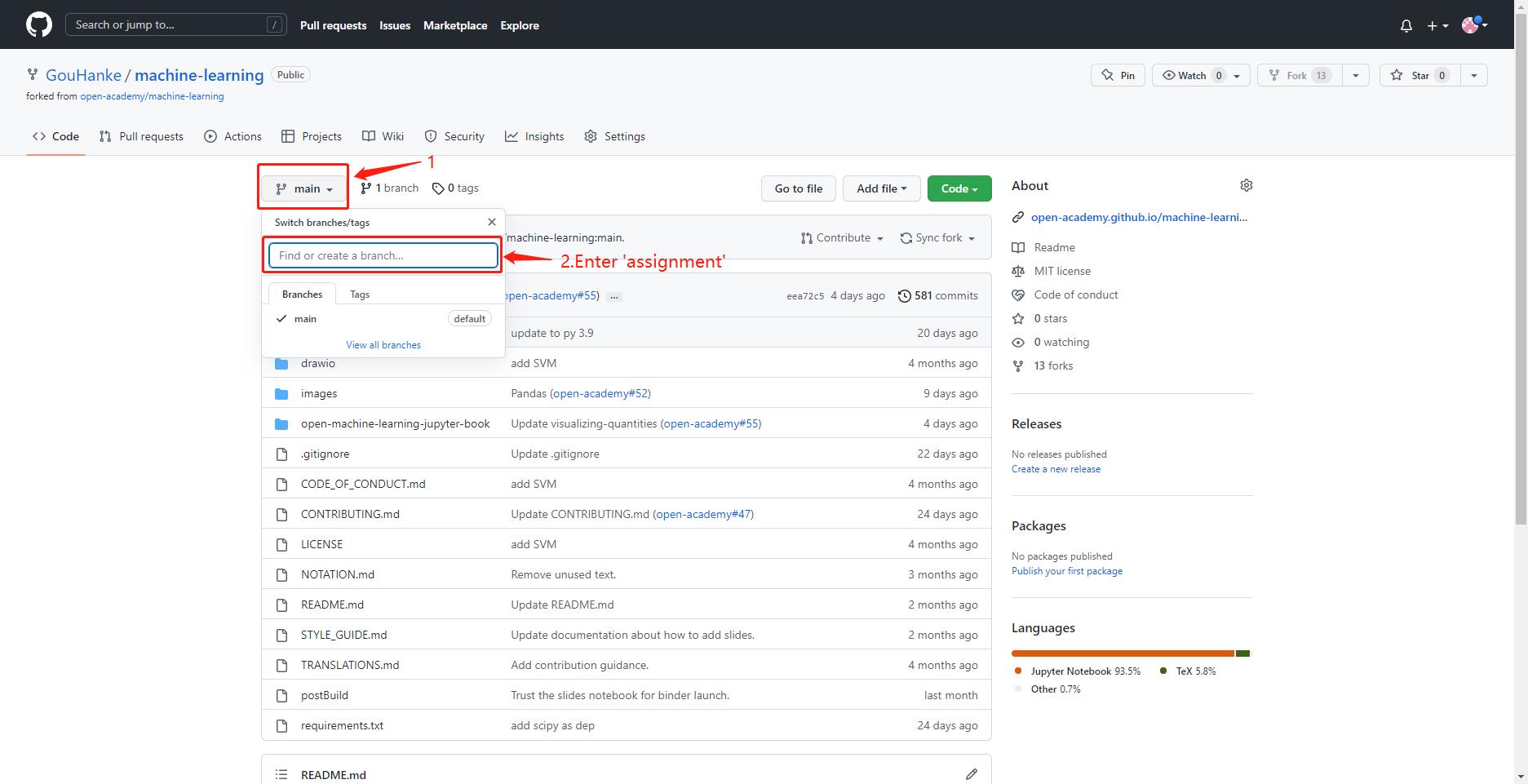Expand the Fork dropdown arrow
This screenshot has width=1528, height=784.
point(1356,75)
